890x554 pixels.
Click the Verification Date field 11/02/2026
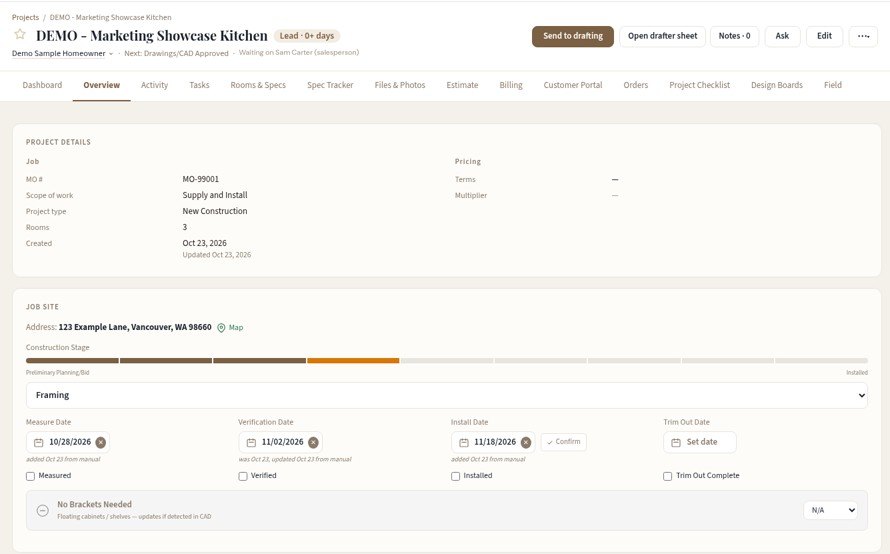[x=282, y=442]
